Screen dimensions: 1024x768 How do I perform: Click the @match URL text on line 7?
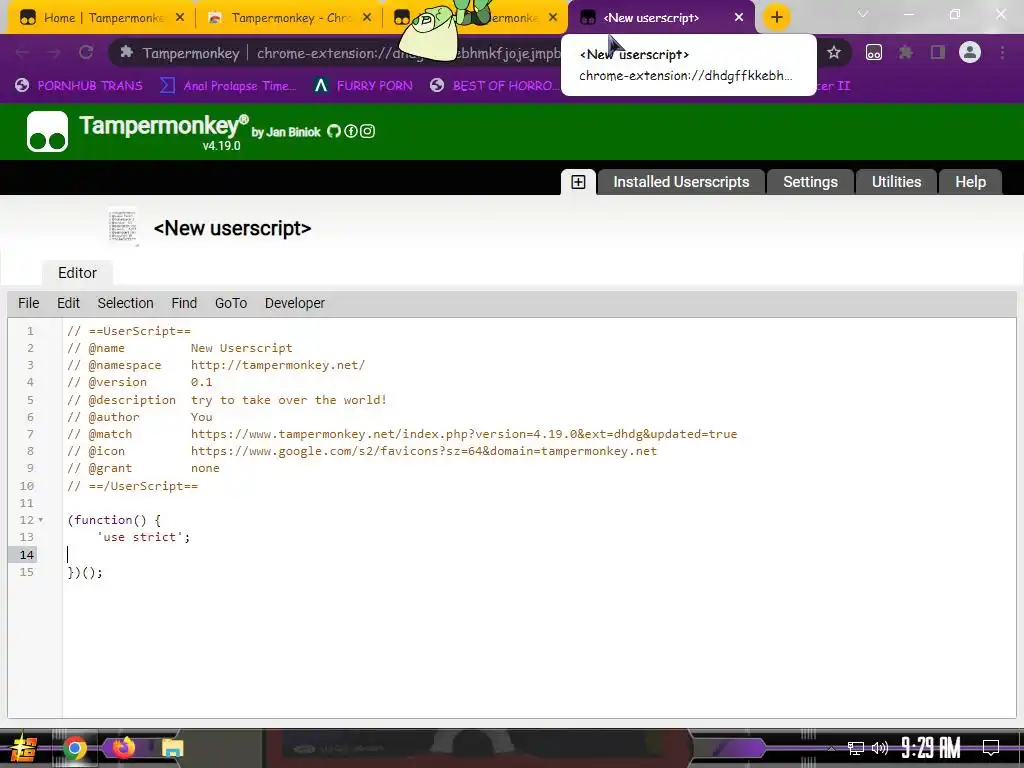(x=464, y=434)
